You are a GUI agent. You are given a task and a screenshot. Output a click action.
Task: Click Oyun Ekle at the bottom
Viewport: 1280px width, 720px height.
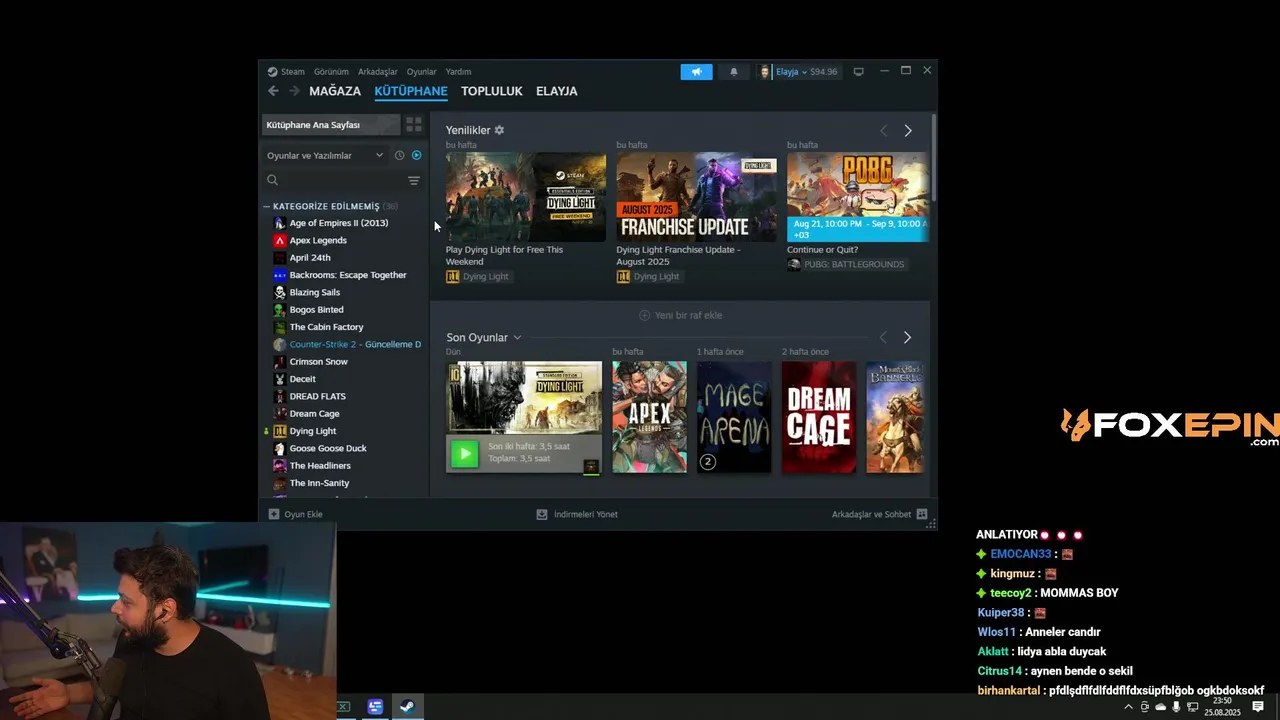[303, 514]
